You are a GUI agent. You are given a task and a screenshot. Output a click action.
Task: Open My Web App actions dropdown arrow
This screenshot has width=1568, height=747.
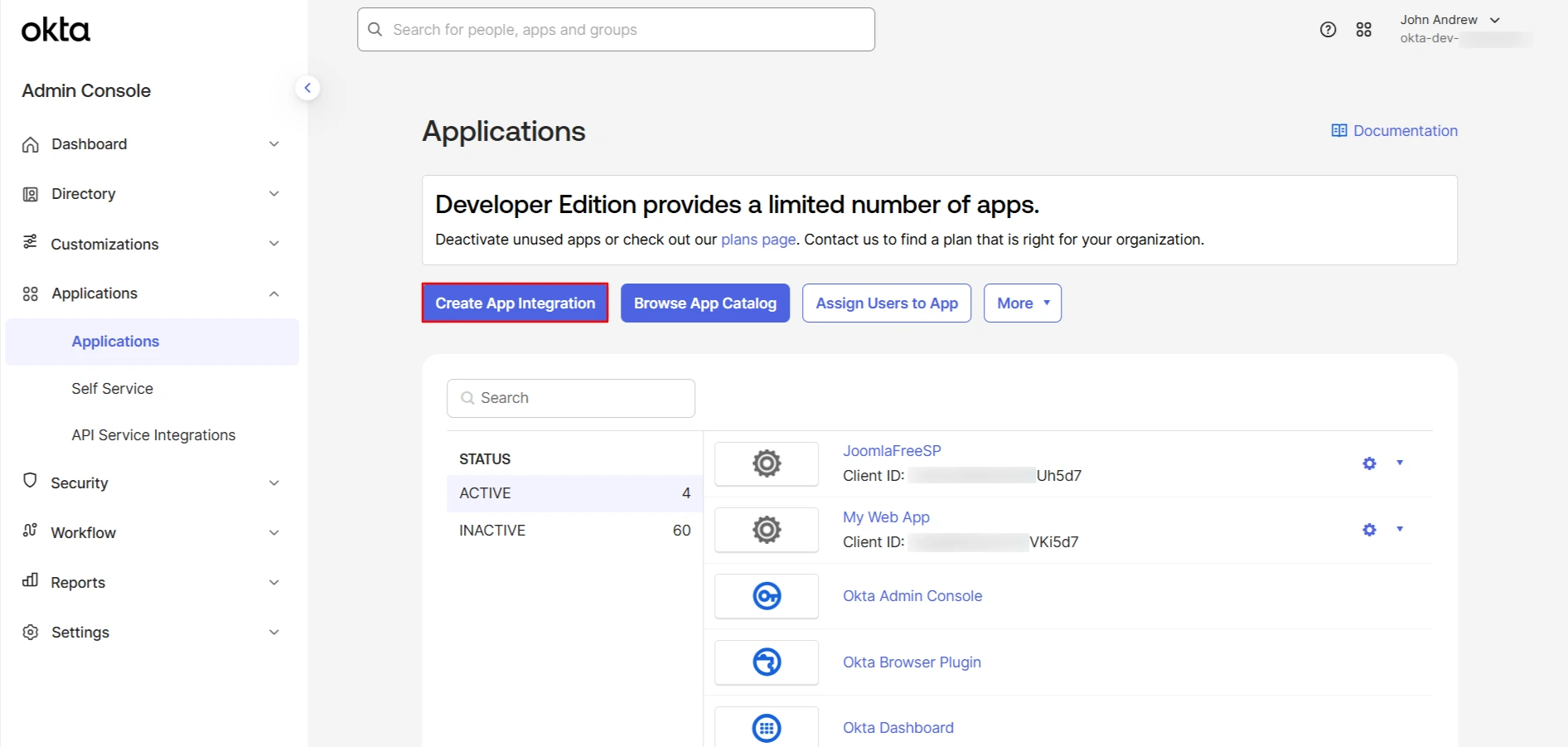tap(1400, 529)
